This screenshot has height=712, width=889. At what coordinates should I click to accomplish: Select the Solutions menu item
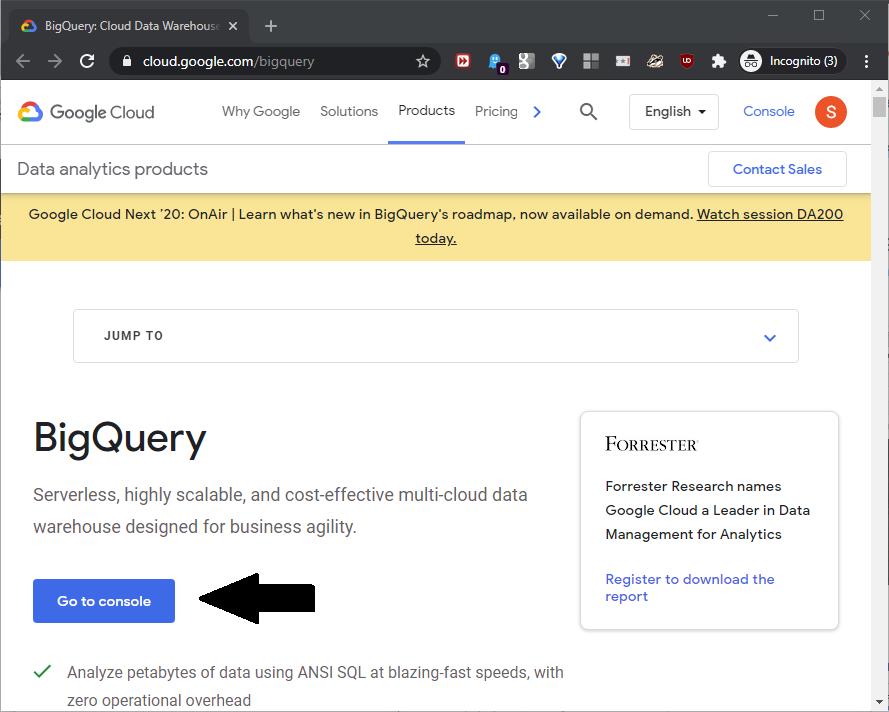[x=349, y=112]
